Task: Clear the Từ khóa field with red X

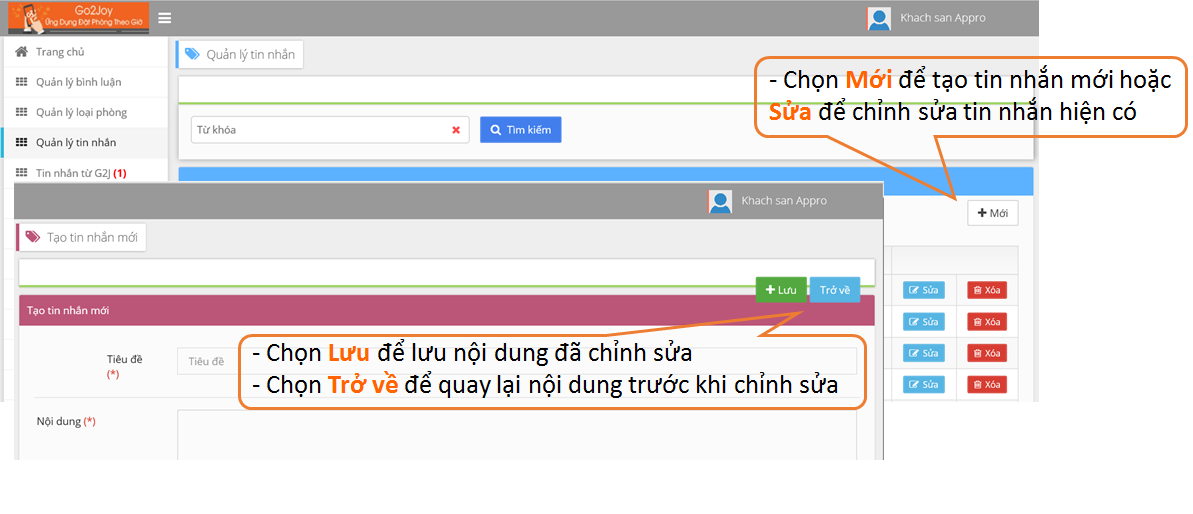Action: pos(456,130)
